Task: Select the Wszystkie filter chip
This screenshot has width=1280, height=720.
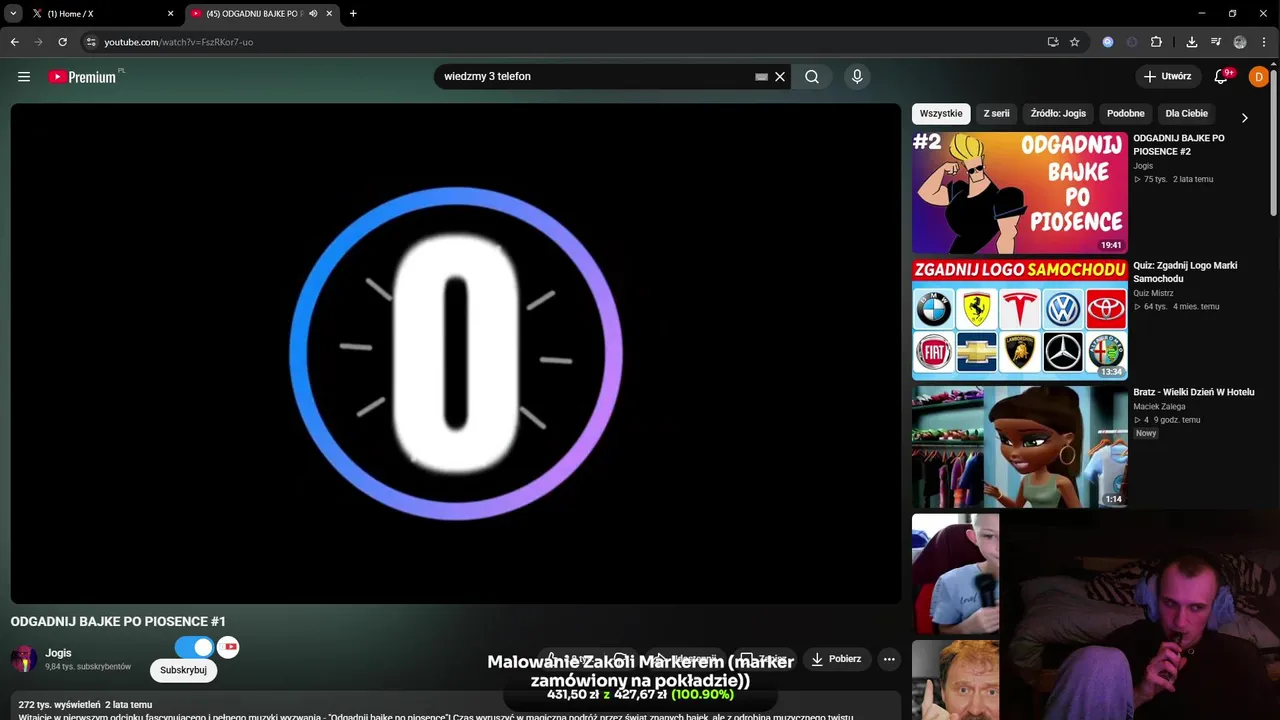Action: 941,114
